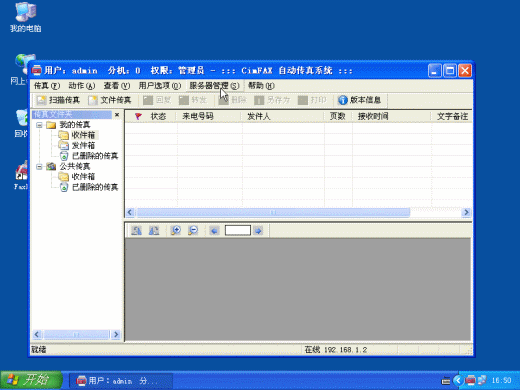Open 版本信息 version info

(x=359, y=100)
